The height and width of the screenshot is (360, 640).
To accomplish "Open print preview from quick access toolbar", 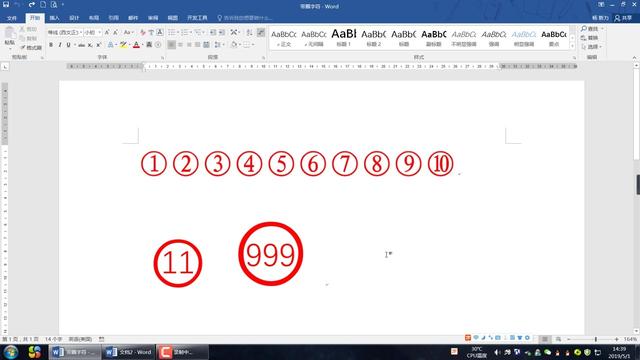I will click(x=54, y=4).
